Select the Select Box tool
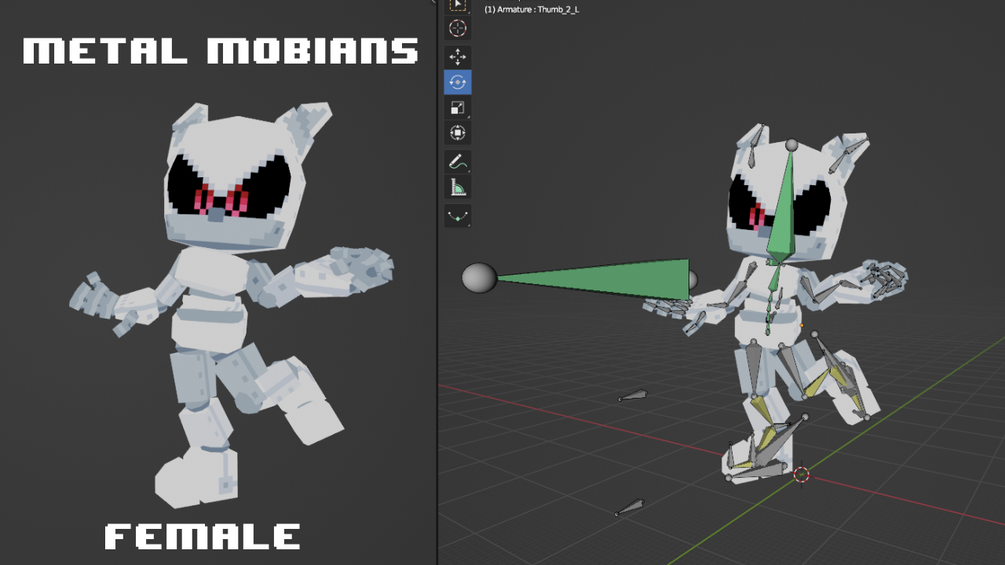Viewport: 1005px width, 565px height. coord(458,5)
